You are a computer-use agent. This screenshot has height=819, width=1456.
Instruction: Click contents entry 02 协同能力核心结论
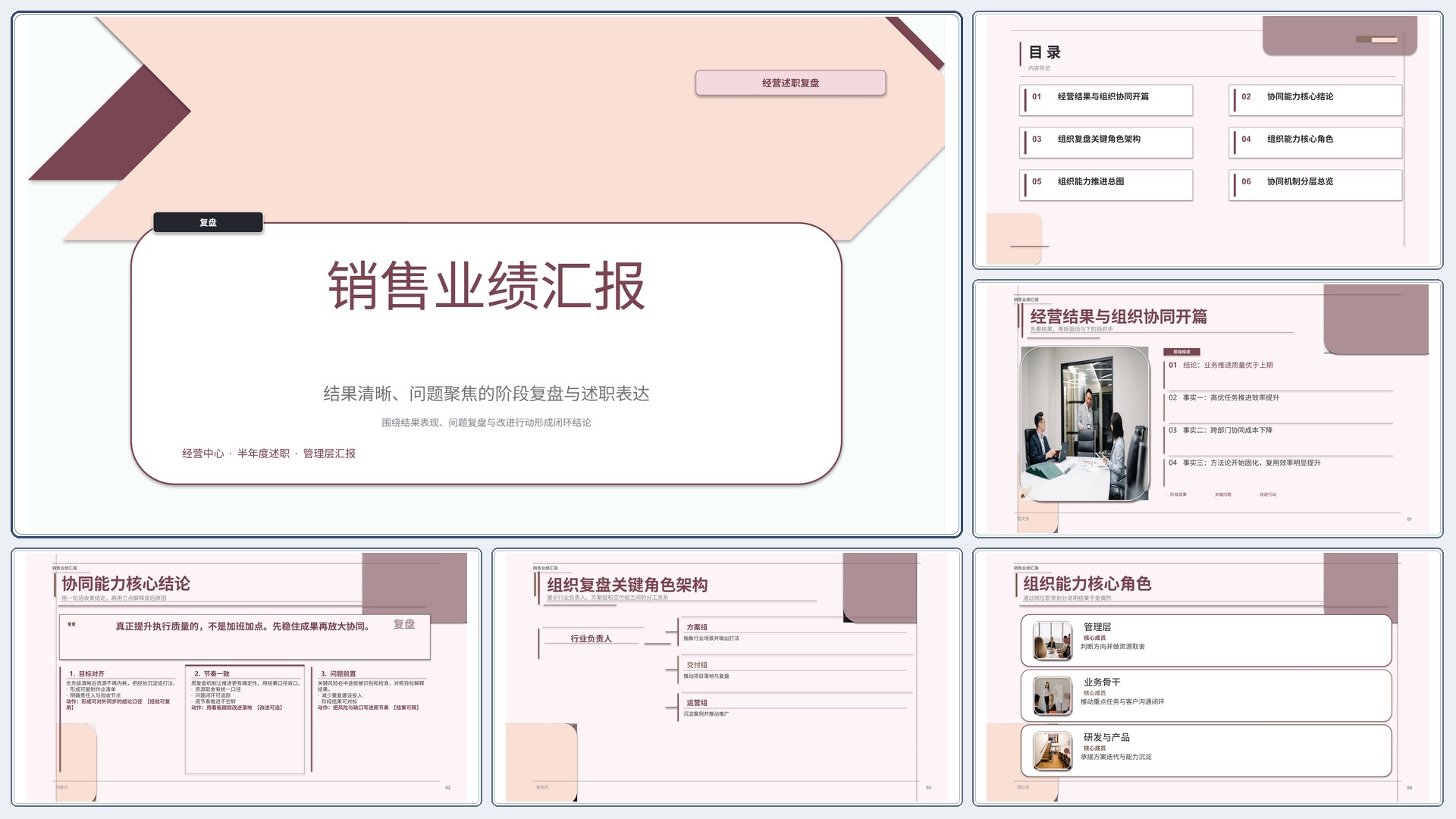pyautogui.click(x=1316, y=100)
